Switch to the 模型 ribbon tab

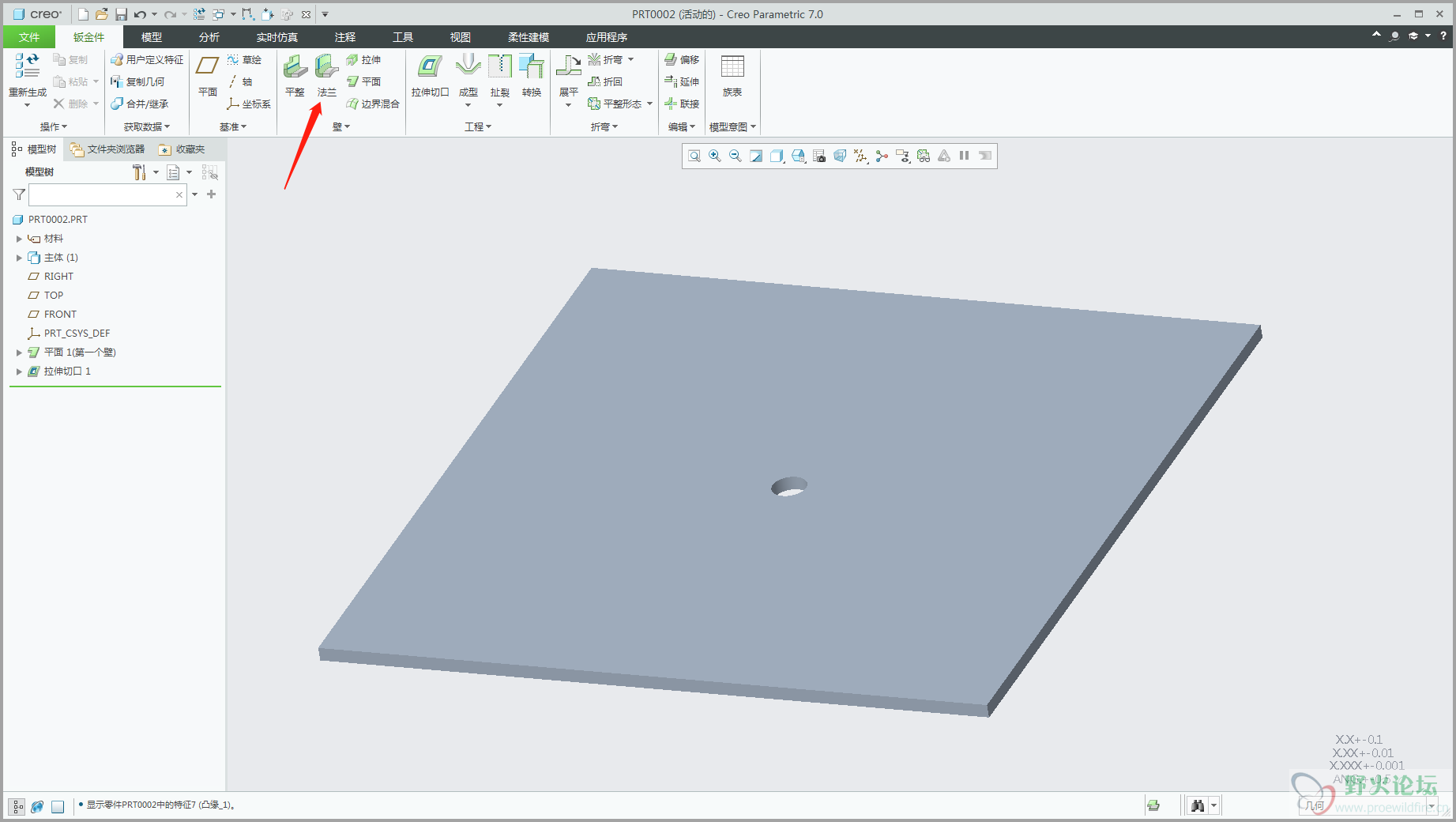coord(152,37)
